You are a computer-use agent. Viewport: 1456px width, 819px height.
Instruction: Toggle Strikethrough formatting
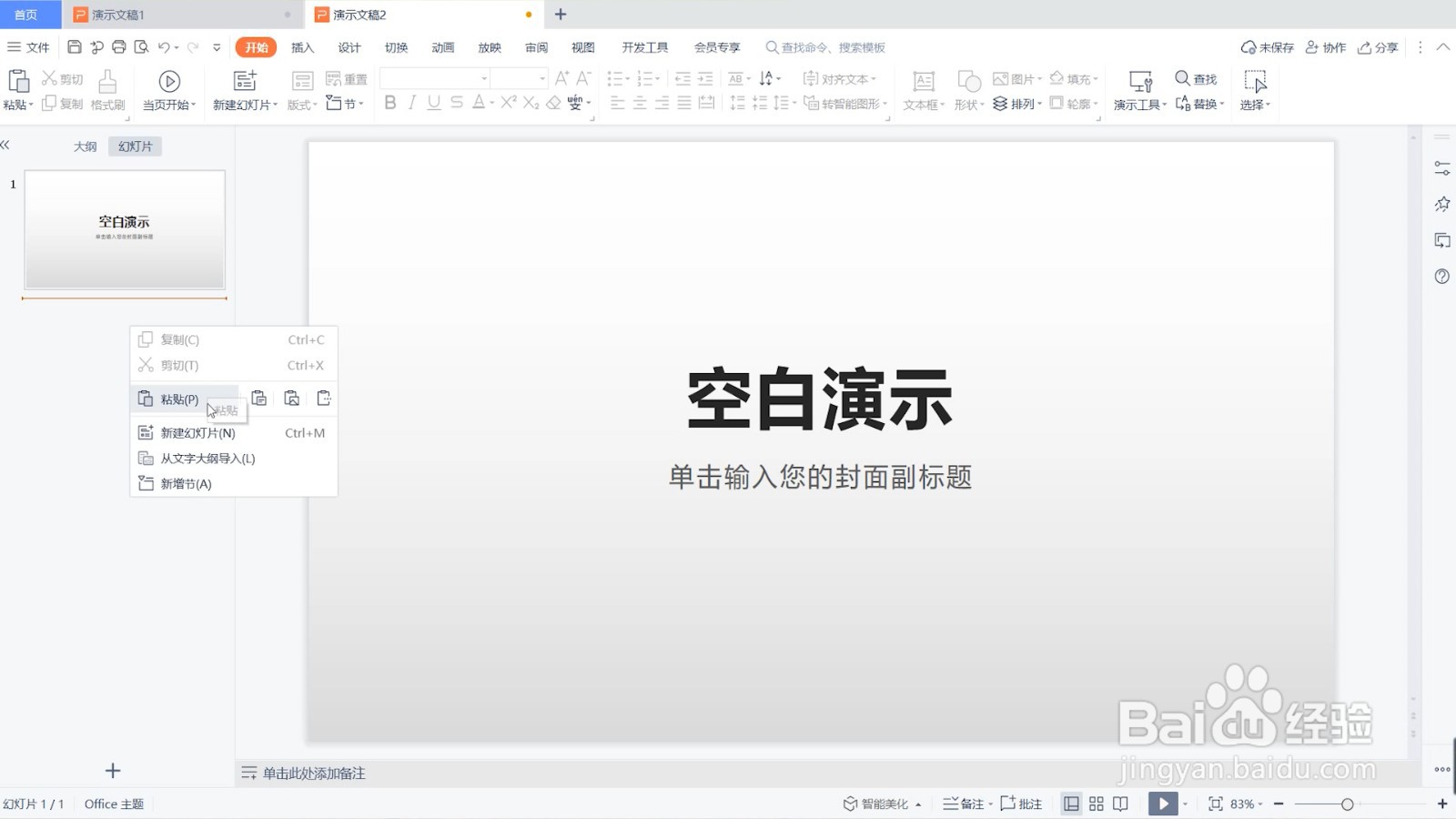click(457, 103)
